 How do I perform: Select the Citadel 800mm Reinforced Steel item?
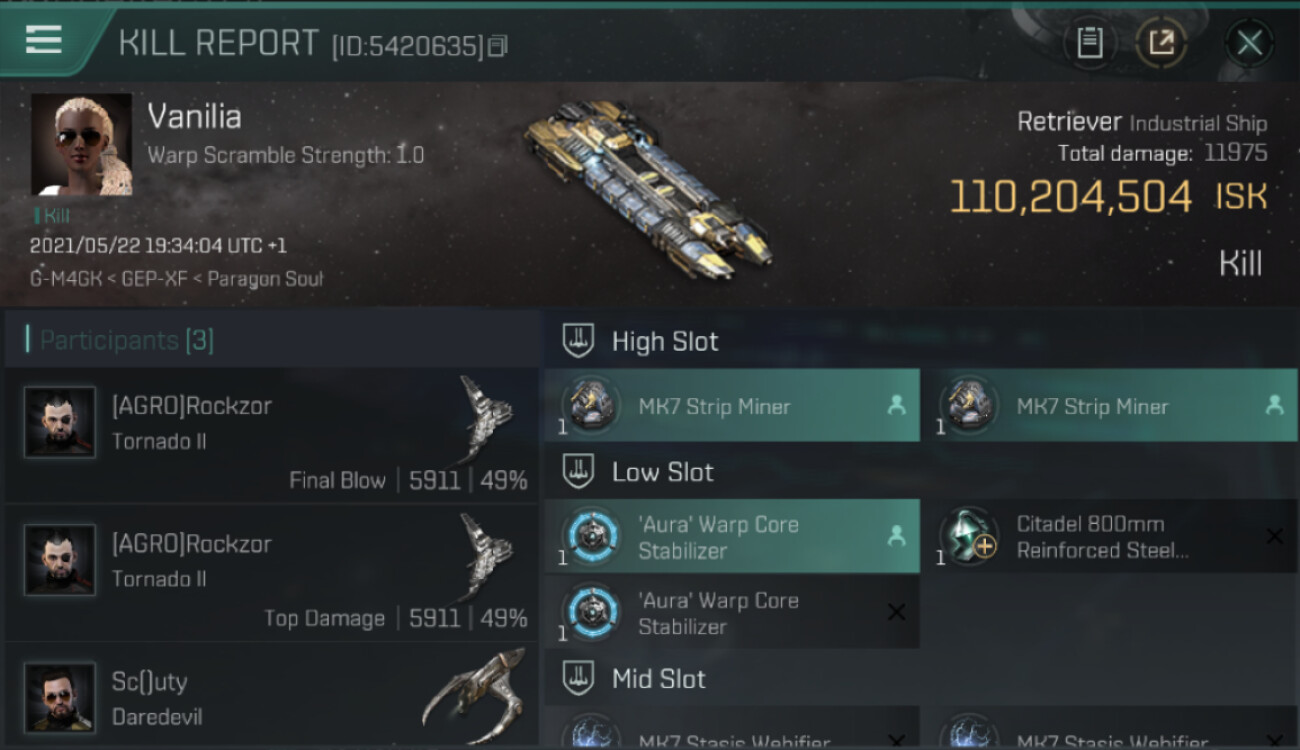click(x=1109, y=536)
